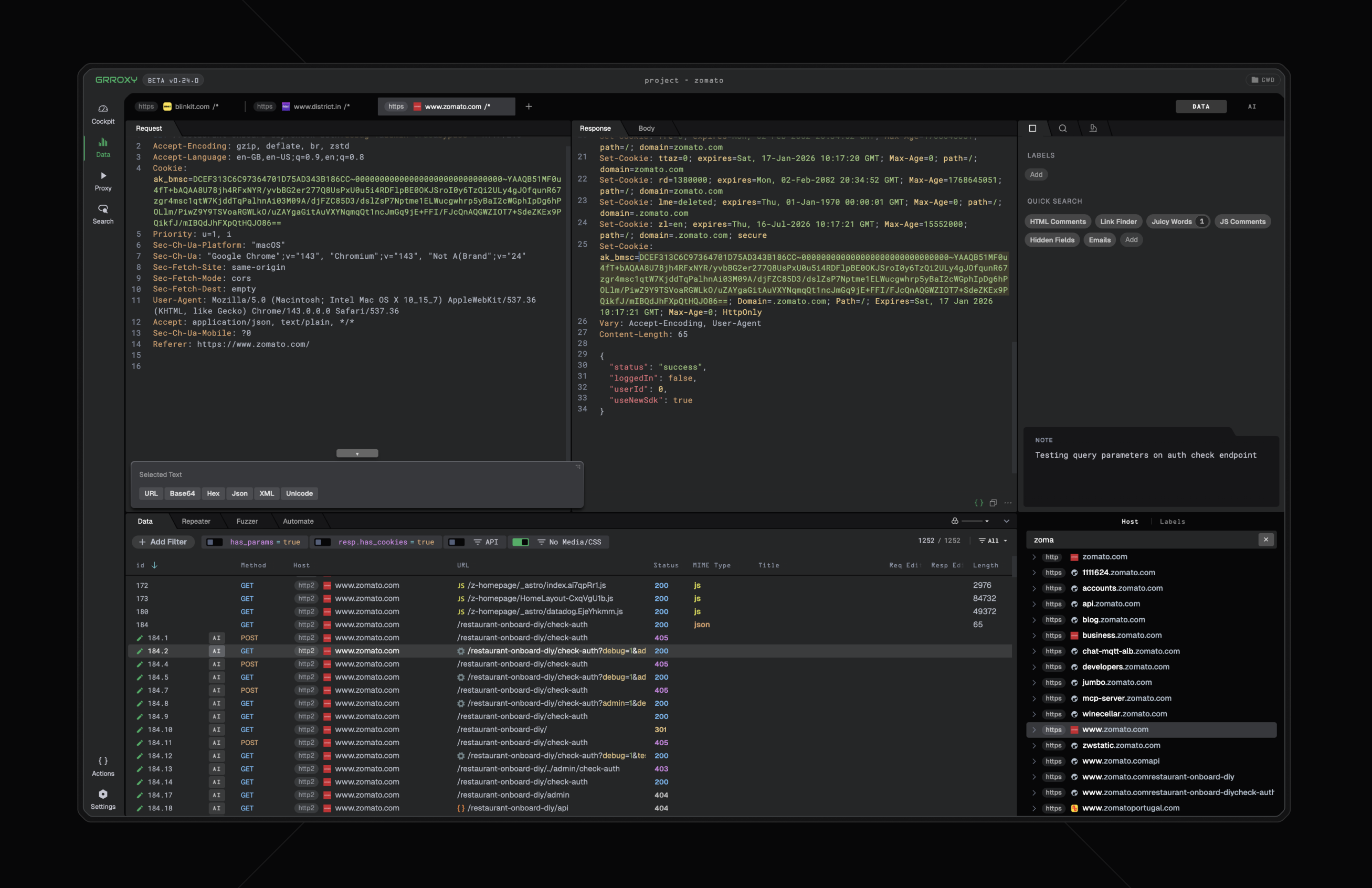The height and width of the screenshot is (888, 1372).
Task: Toggle the has_params = true filter
Action: [215, 542]
